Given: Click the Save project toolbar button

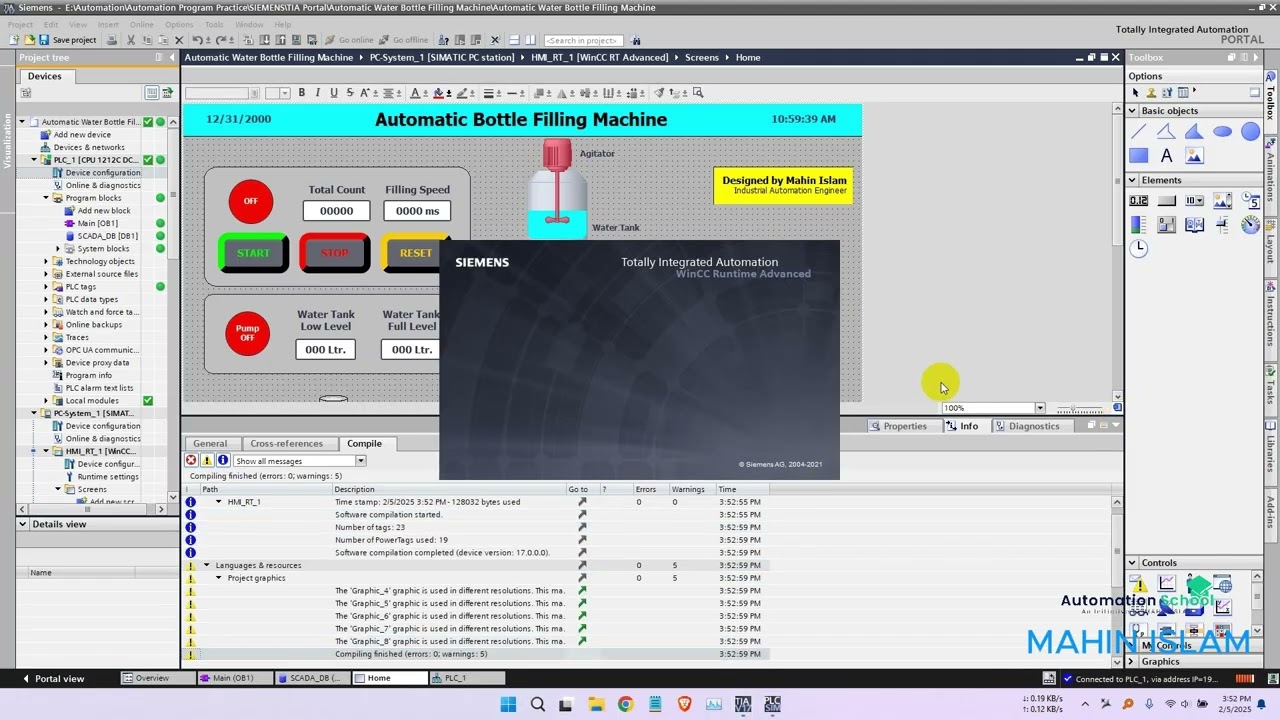Looking at the screenshot, I should point(67,40).
